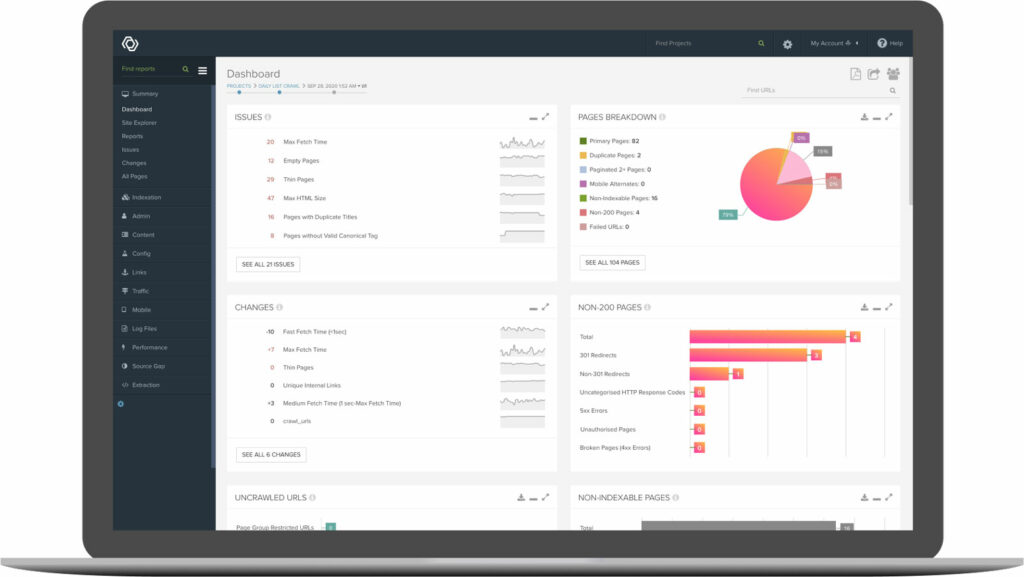Click the 301 Redirects bar in chart
This screenshot has height=577, width=1024.
(748, 355)
